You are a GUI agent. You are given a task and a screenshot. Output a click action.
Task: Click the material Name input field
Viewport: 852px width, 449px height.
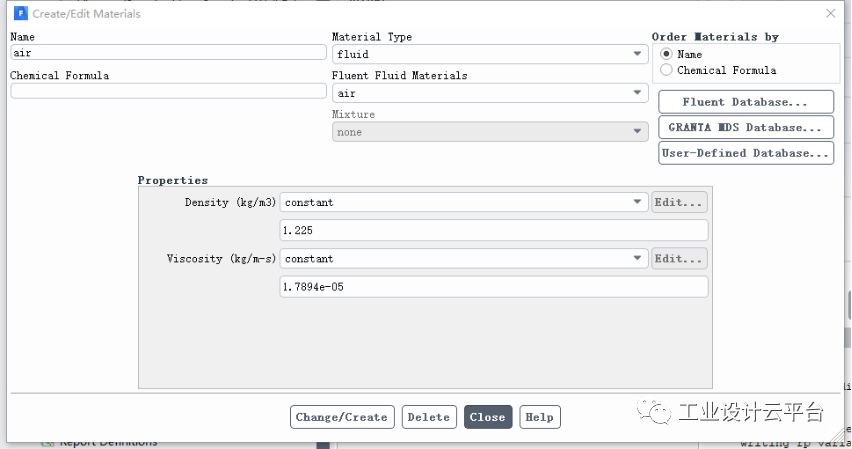point(168,53)
